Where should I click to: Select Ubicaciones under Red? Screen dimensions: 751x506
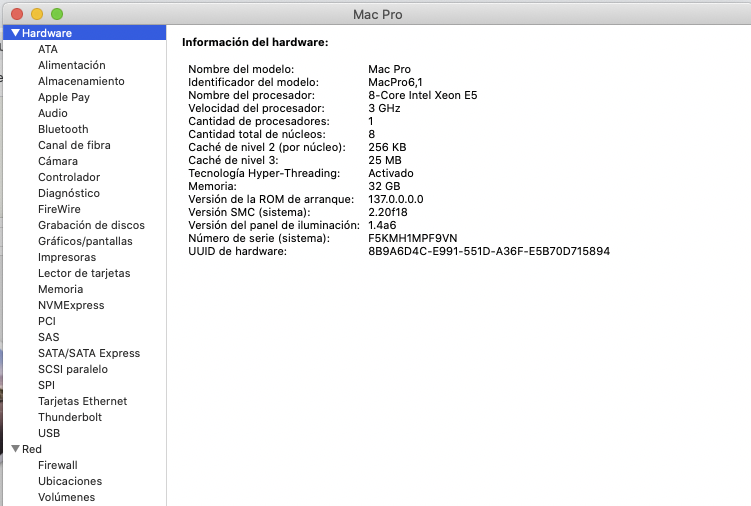coord(70,482)
